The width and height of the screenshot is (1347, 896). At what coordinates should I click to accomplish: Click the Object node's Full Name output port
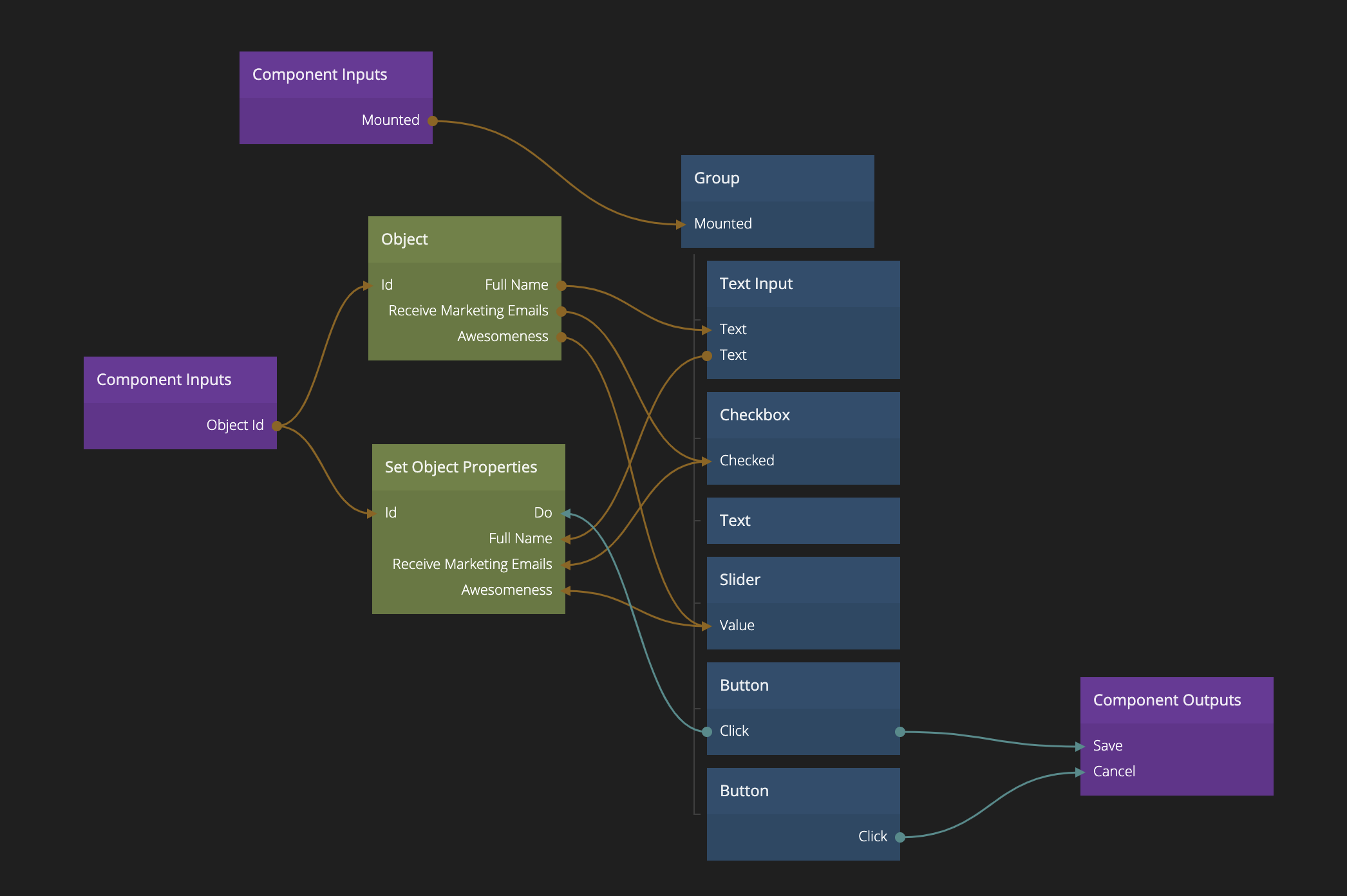561,286
